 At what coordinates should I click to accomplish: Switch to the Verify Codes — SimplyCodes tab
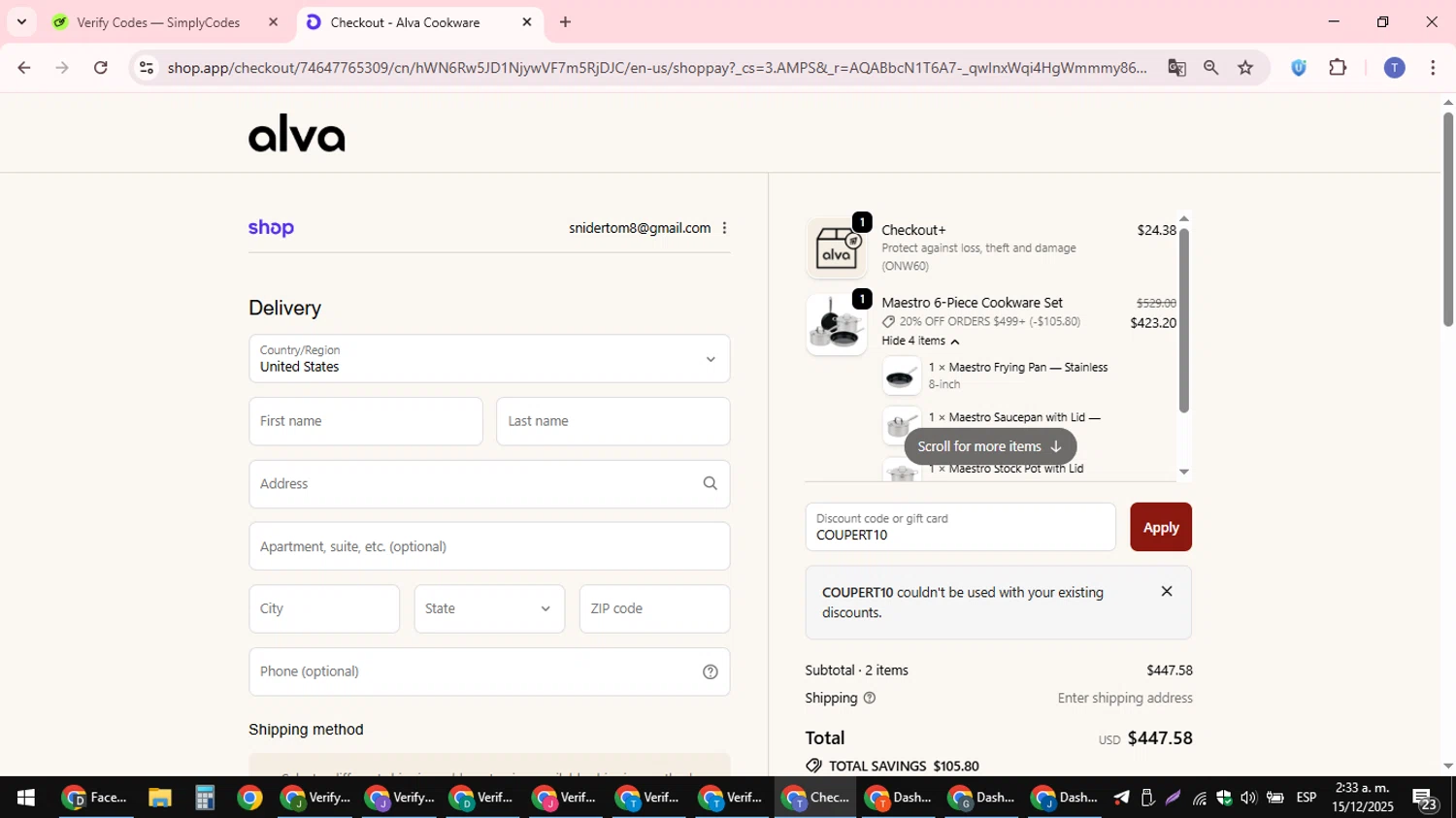point(158,22)
